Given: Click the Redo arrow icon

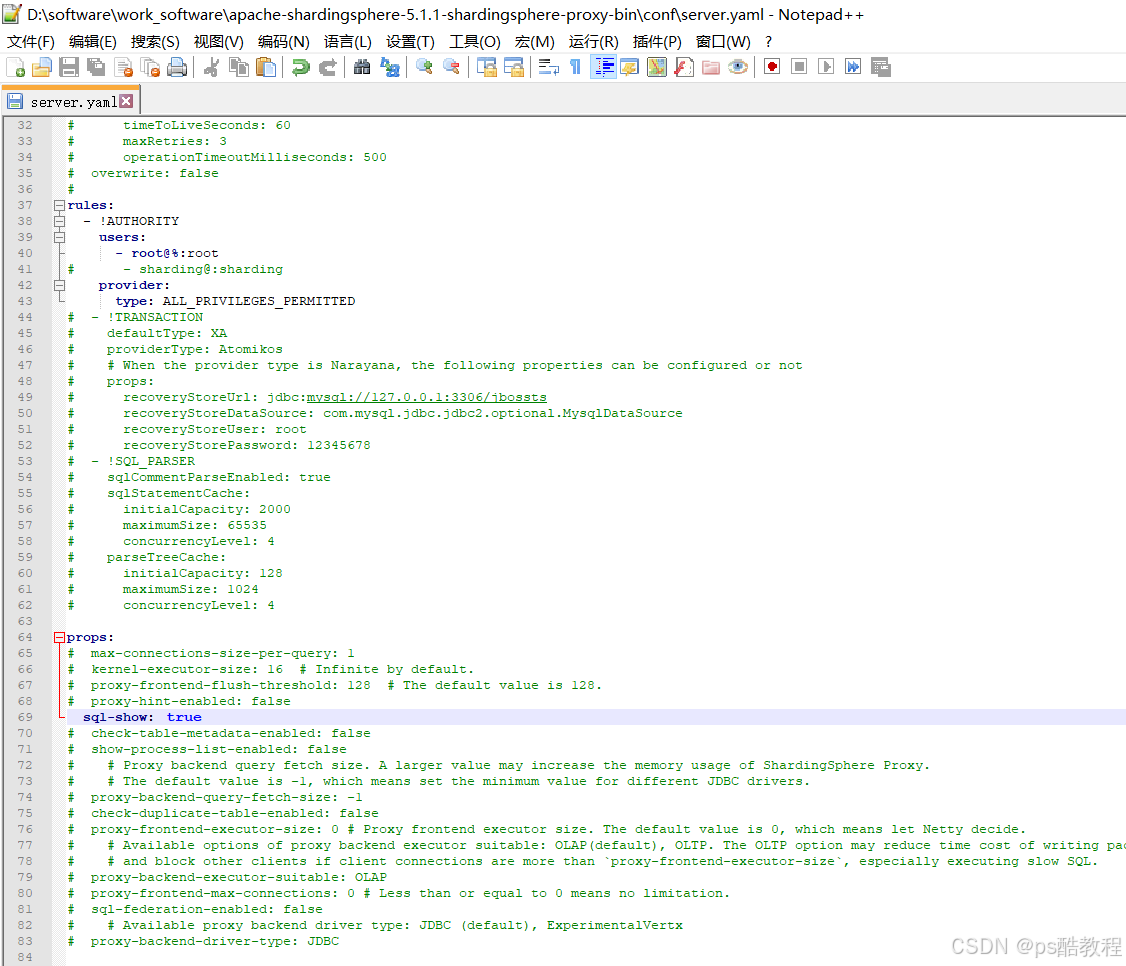Looking at the screenshot, I should point(327,68).
